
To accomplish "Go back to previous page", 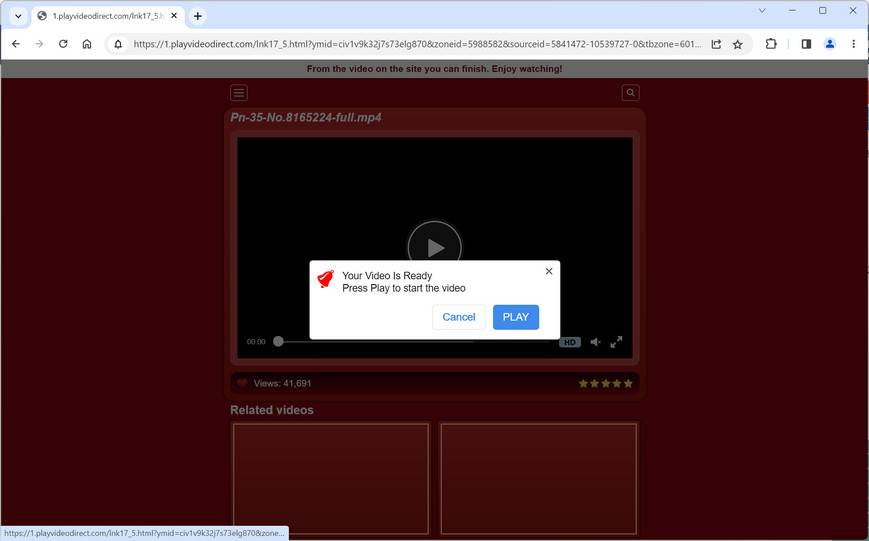I will coord(16,44).
